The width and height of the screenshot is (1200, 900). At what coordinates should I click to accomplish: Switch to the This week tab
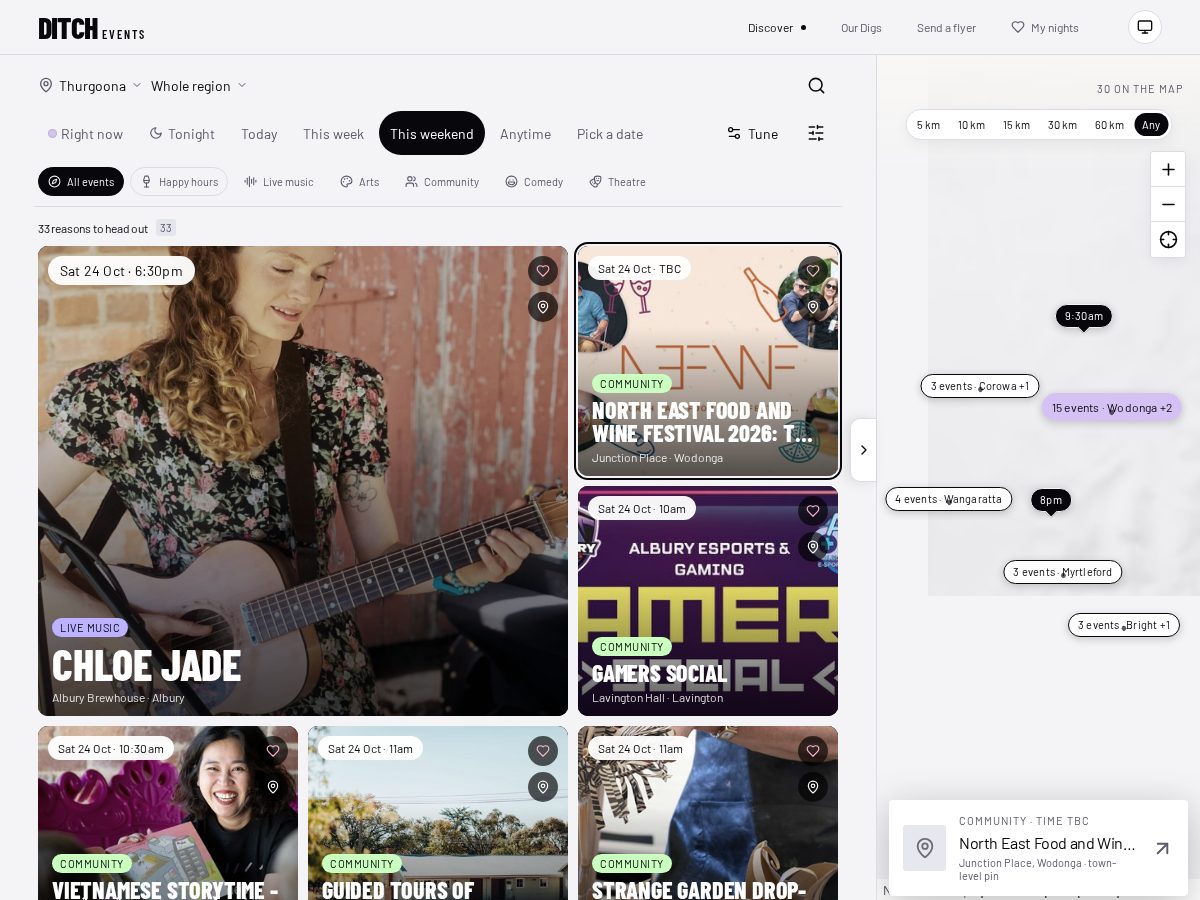pos(334,134)
